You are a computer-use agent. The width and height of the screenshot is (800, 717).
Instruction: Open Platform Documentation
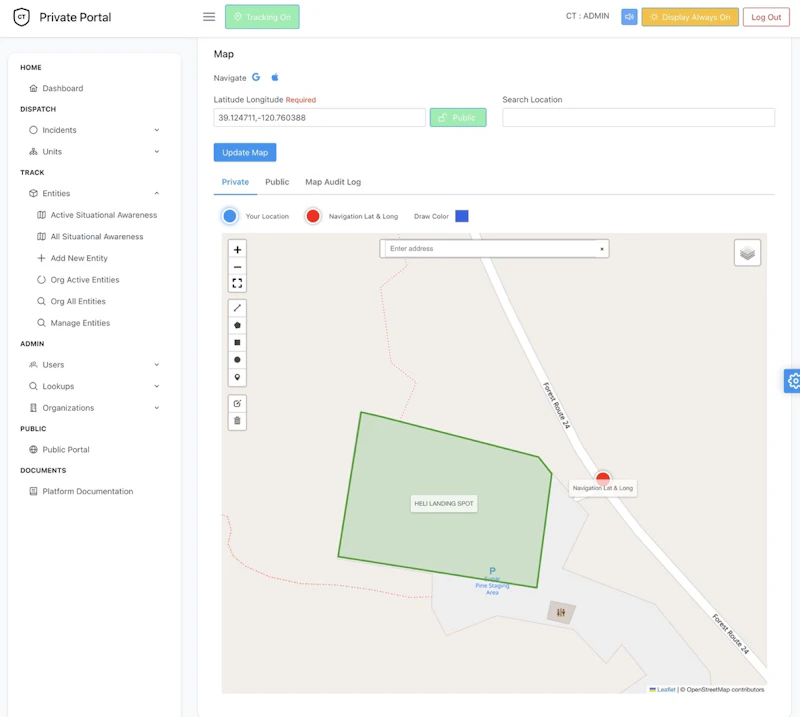(x=88, y=491)
